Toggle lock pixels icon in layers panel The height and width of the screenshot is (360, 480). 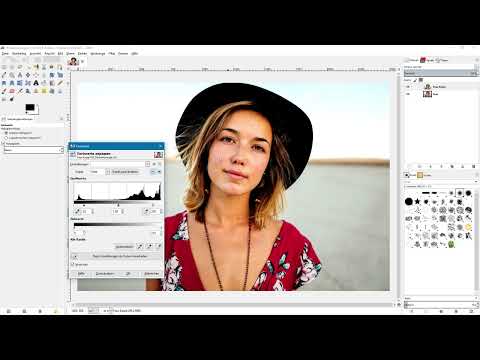(x=415, y=80)
